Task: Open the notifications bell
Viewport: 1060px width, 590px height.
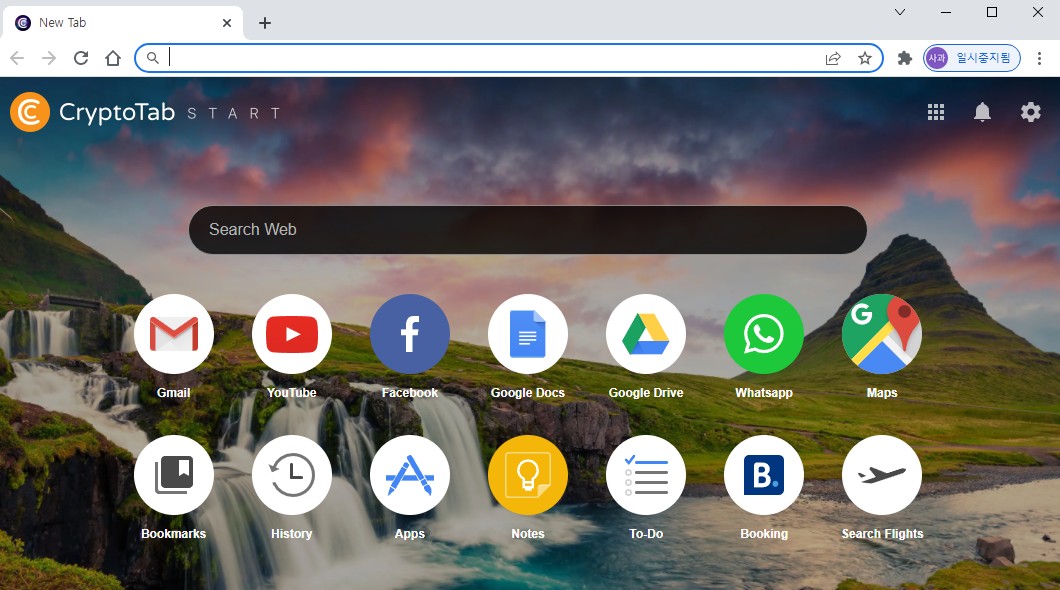Action: 982,112
